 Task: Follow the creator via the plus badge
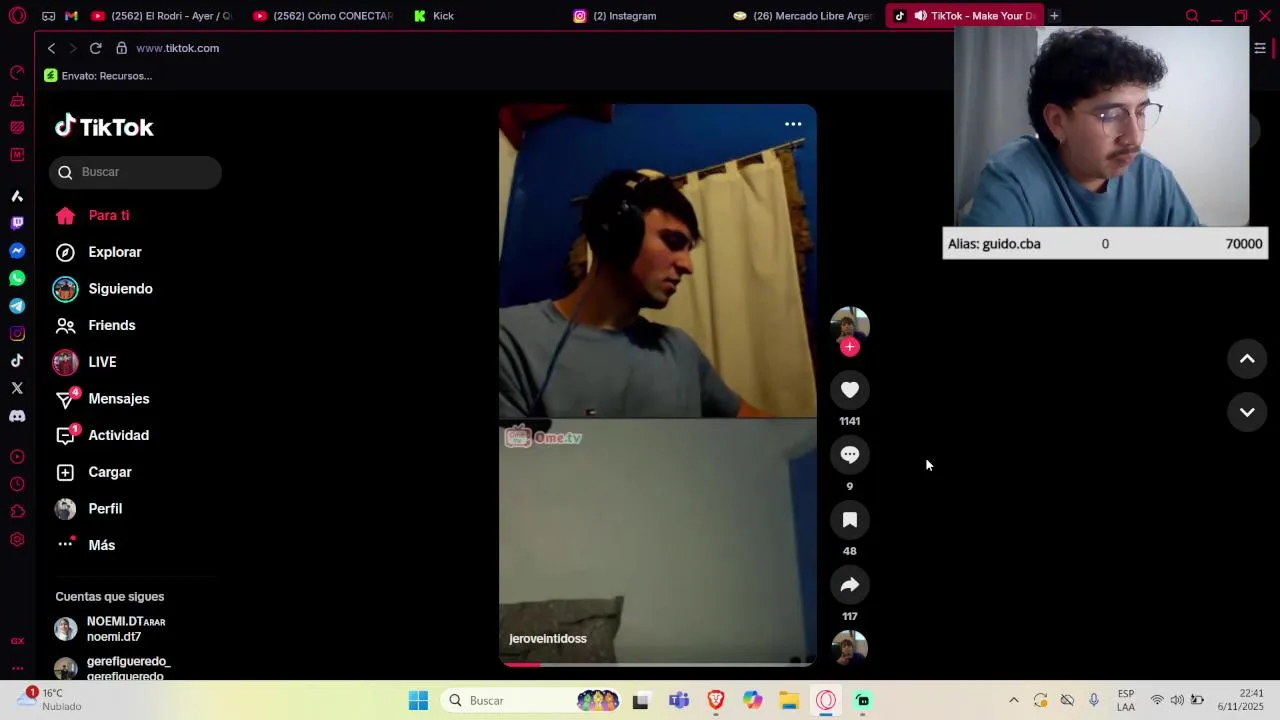[850, 347]
